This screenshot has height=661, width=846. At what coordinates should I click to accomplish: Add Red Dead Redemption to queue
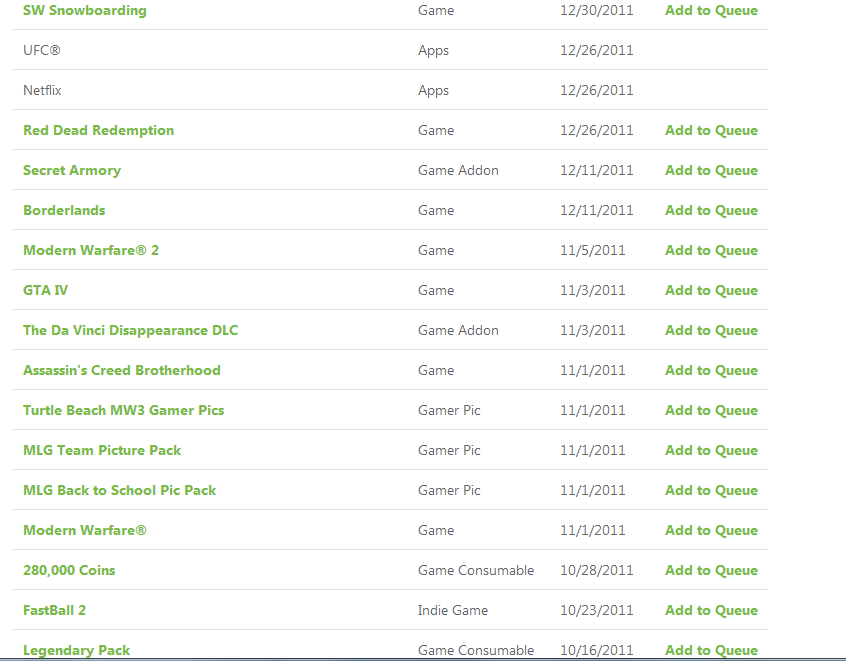click(x=711, y=131)
